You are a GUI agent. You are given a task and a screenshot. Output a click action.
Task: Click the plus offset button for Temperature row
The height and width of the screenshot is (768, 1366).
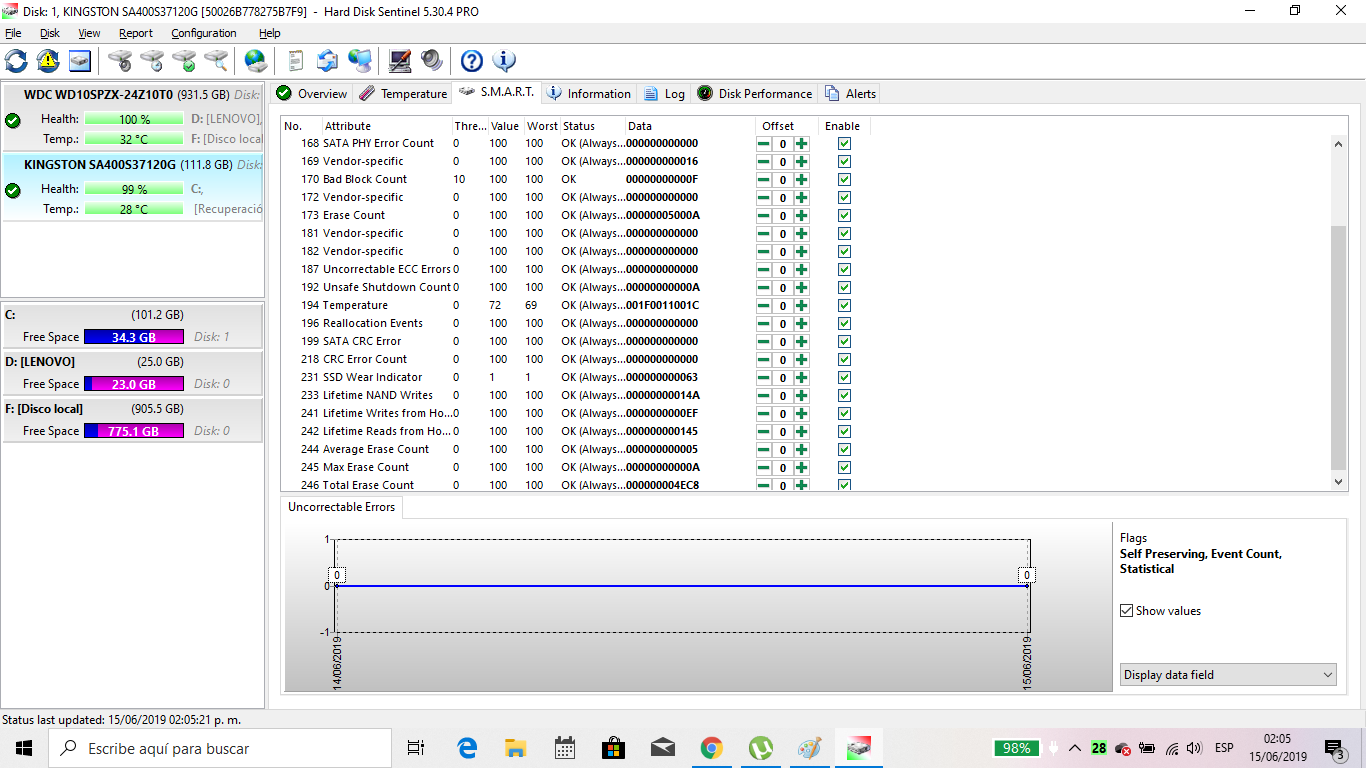802,306
